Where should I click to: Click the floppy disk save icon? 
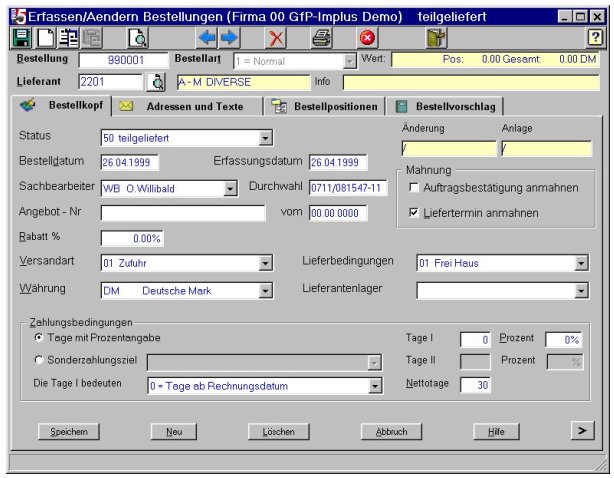[x=22, y=38]
